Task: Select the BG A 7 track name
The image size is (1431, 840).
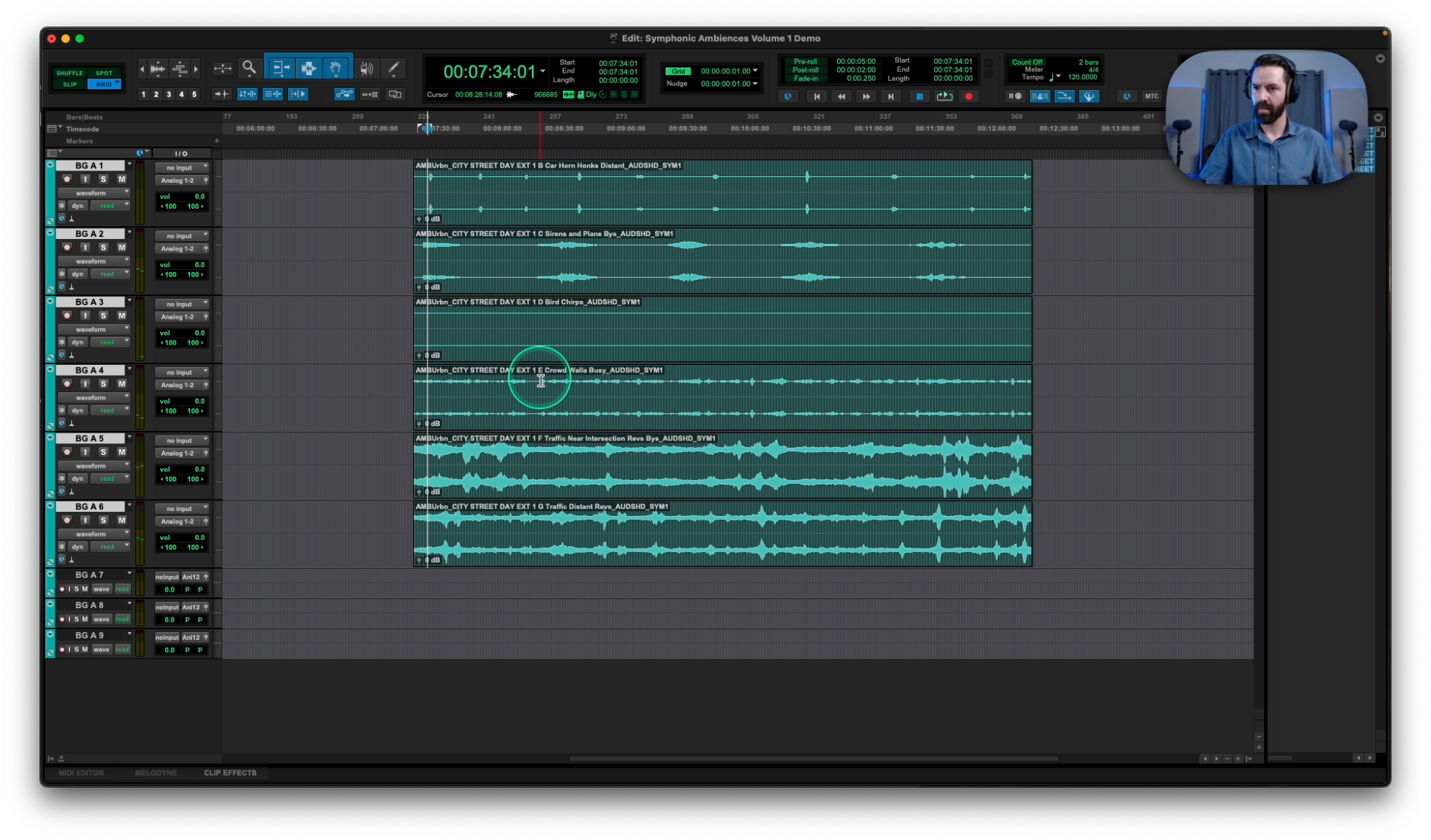Action: 89,575
